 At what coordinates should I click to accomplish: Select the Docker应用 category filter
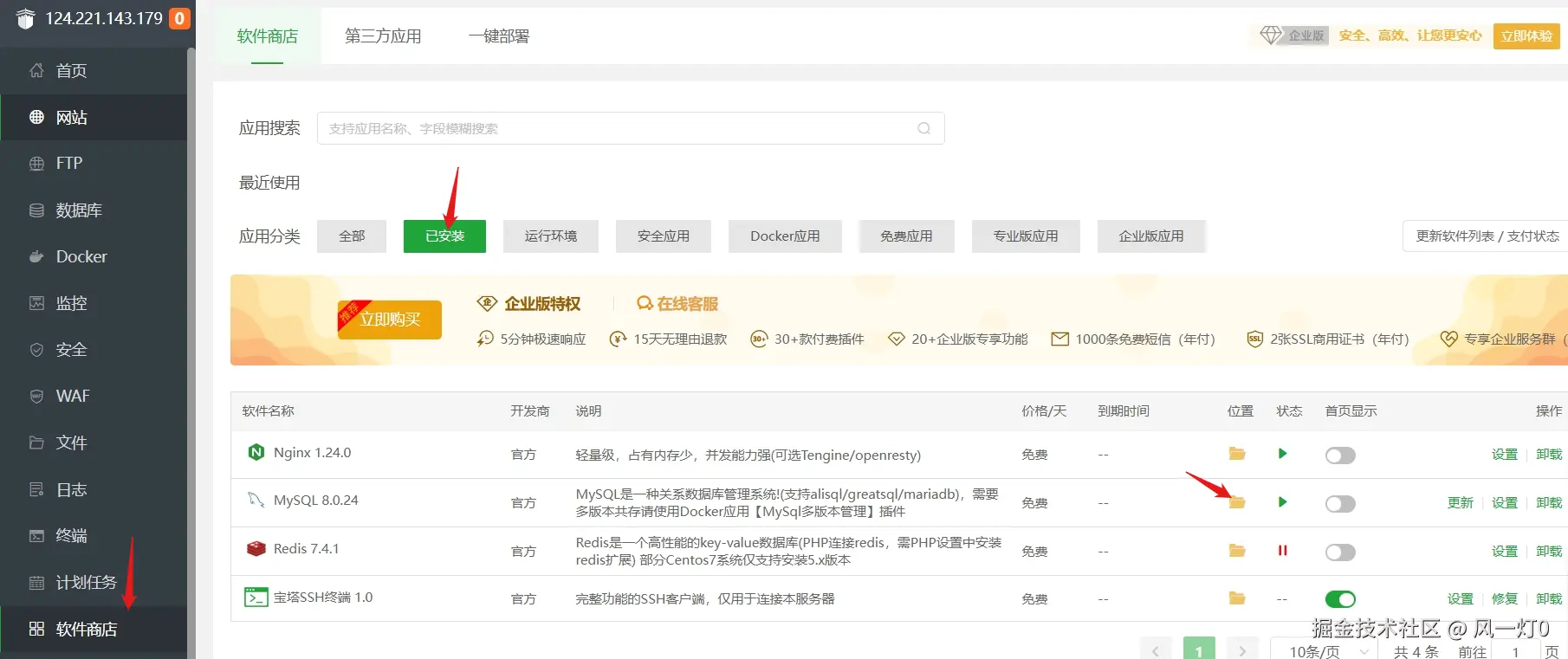(x=785, y=236)
